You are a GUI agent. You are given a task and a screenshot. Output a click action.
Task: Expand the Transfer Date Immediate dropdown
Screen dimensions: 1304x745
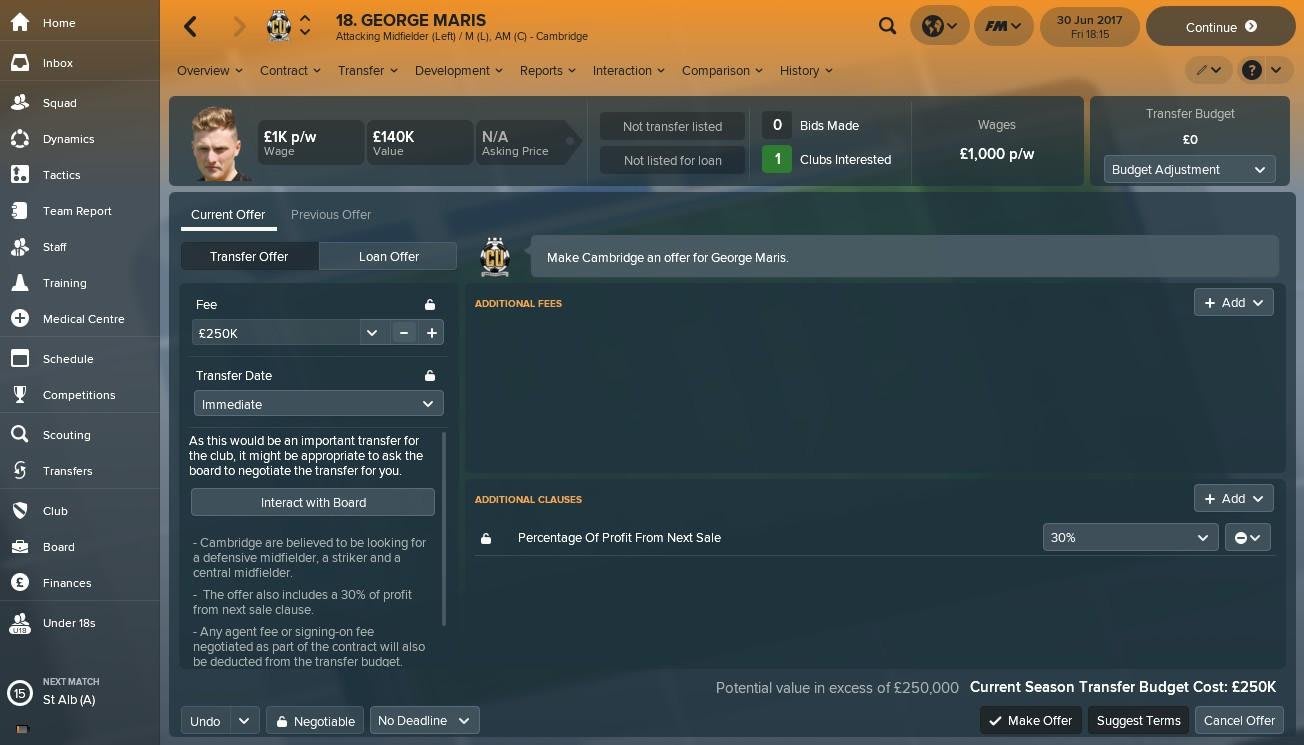pos(318,404)
